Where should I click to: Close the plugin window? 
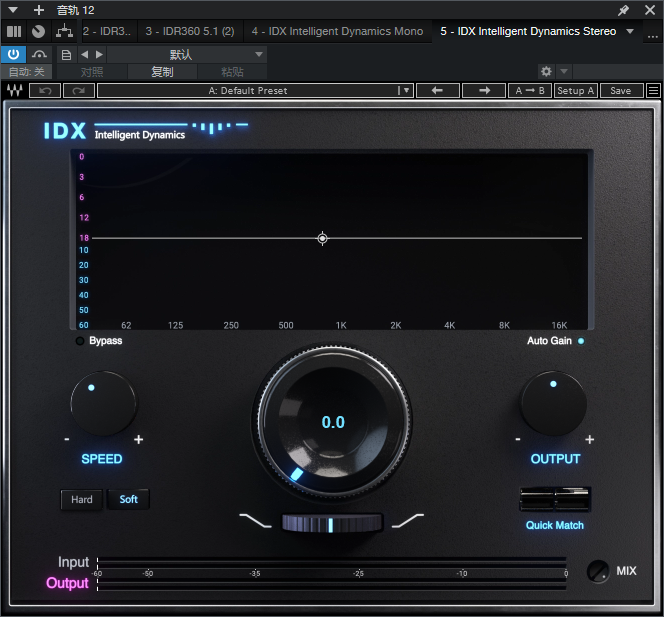tap(650, 10)
